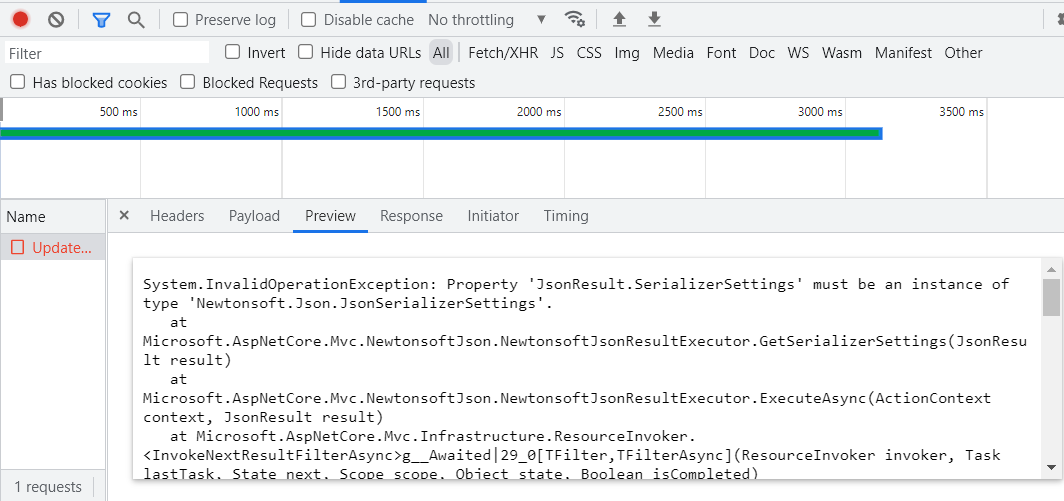The height and width of the screenshot is (501, 1064).
Task: Open the network search magnifier
Action: point(136,19)
